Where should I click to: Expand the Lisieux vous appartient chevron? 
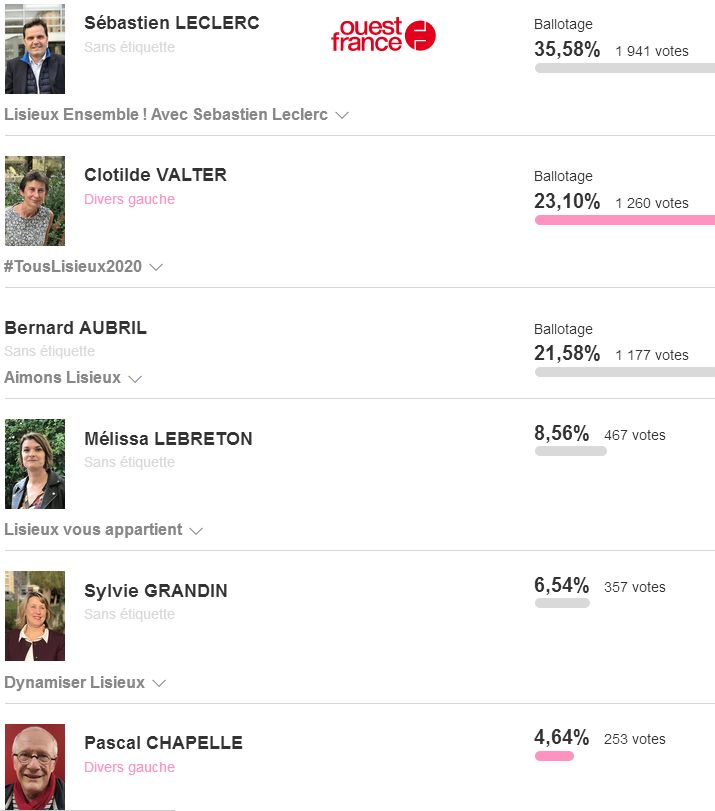[x=196, y=530]
